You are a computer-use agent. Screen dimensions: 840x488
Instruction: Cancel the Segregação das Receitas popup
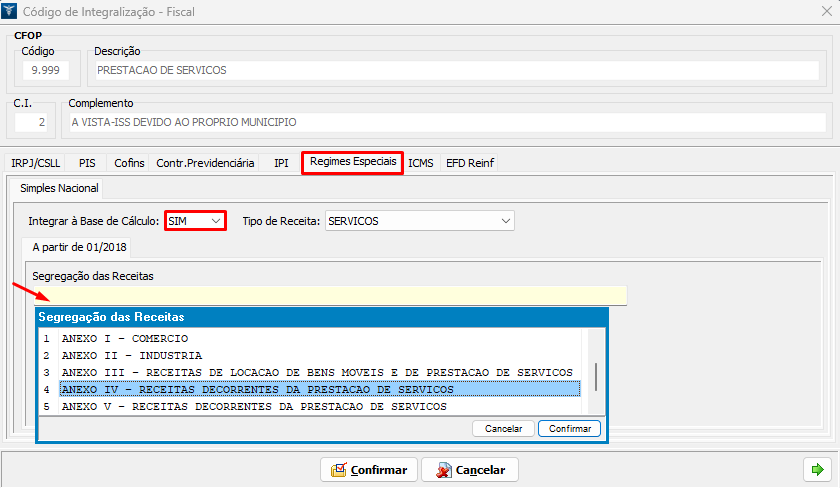tap(503, 429)
